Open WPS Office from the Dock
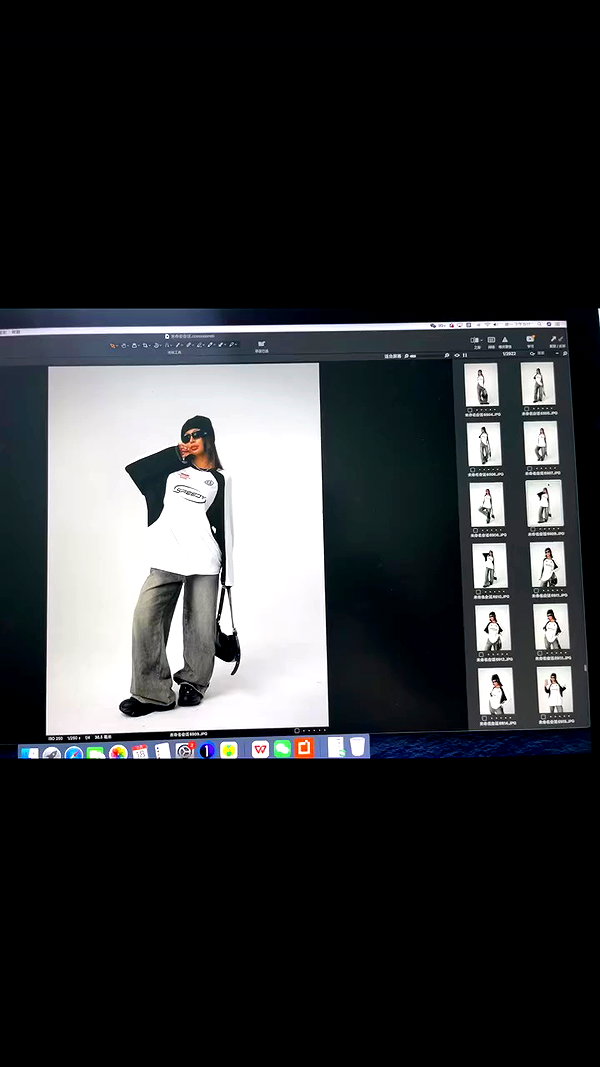Screen dimensions: 600x1067 (x=260, y=749)
